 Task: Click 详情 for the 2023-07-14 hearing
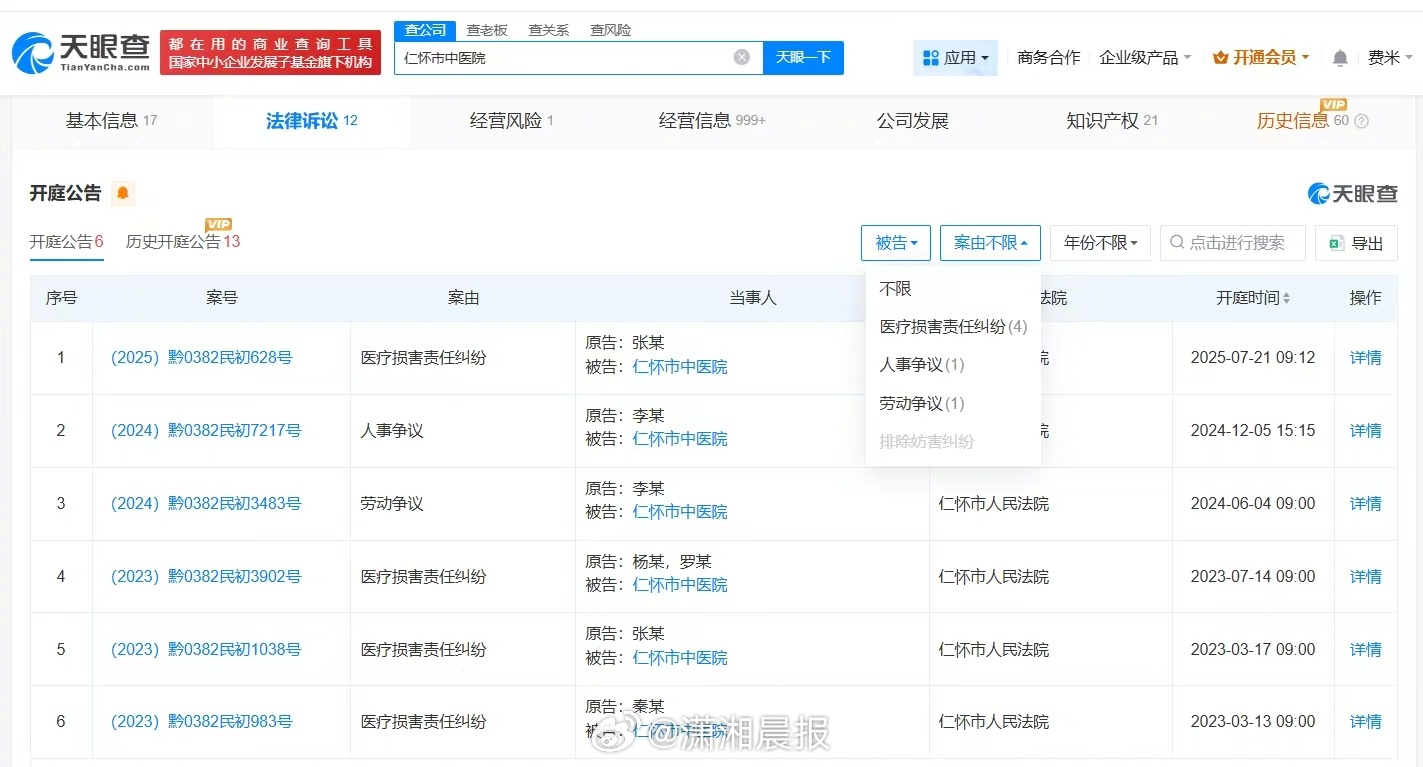(x=1365, y=577)
